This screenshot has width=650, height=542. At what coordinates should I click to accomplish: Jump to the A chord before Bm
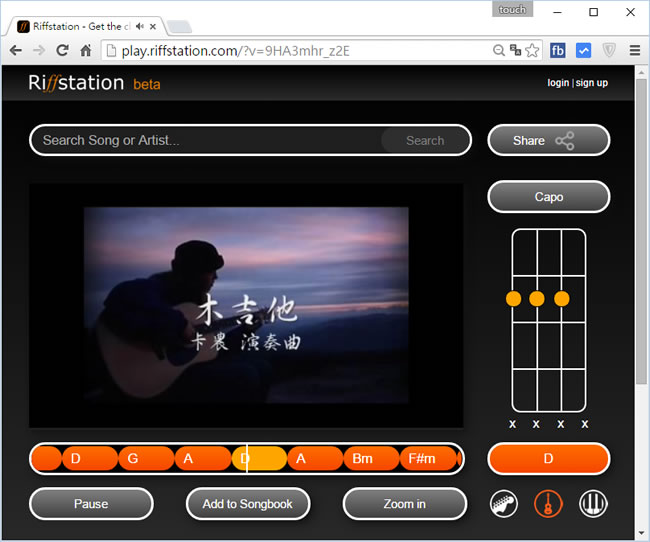click(315, 459)
